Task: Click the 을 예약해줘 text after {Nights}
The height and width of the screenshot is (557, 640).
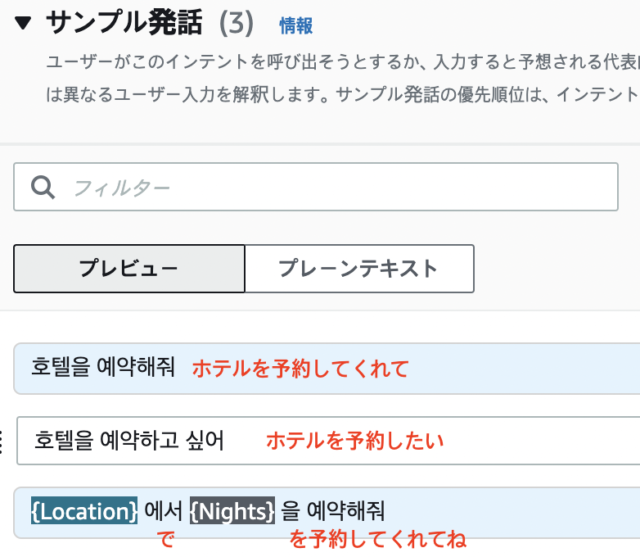Action: [332, 511]
